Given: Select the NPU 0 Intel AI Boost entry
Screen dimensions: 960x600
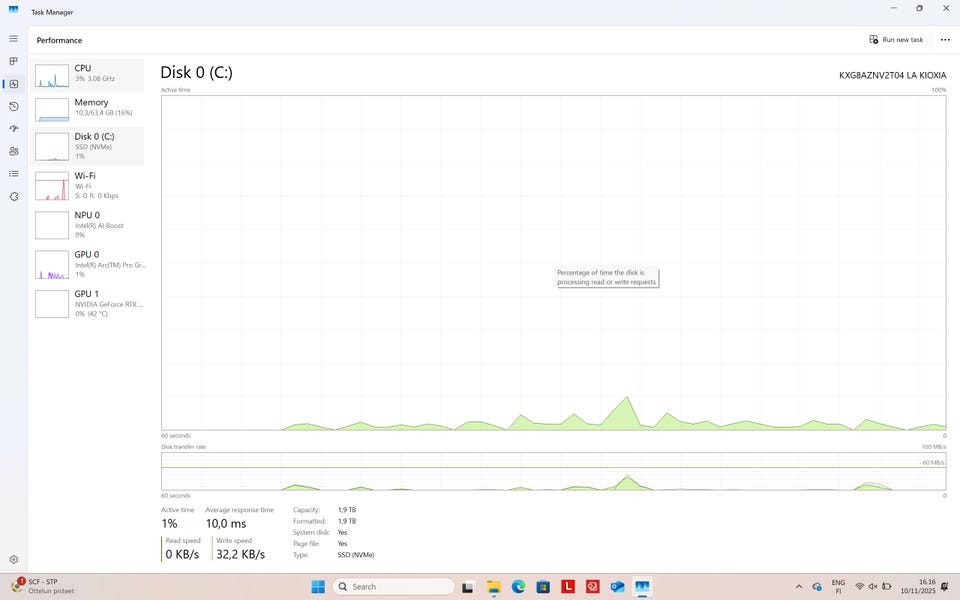Looking at the screenshot, I should (87, 225).
